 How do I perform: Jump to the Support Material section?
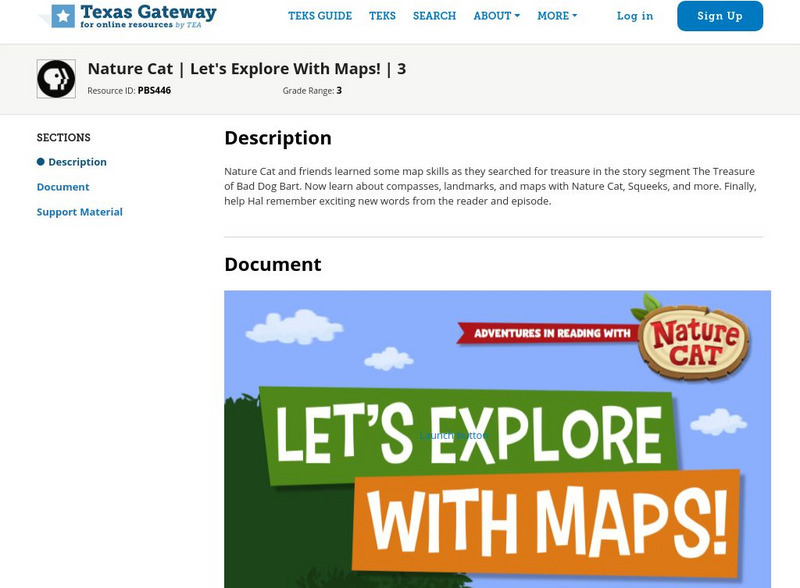point(80,212)
